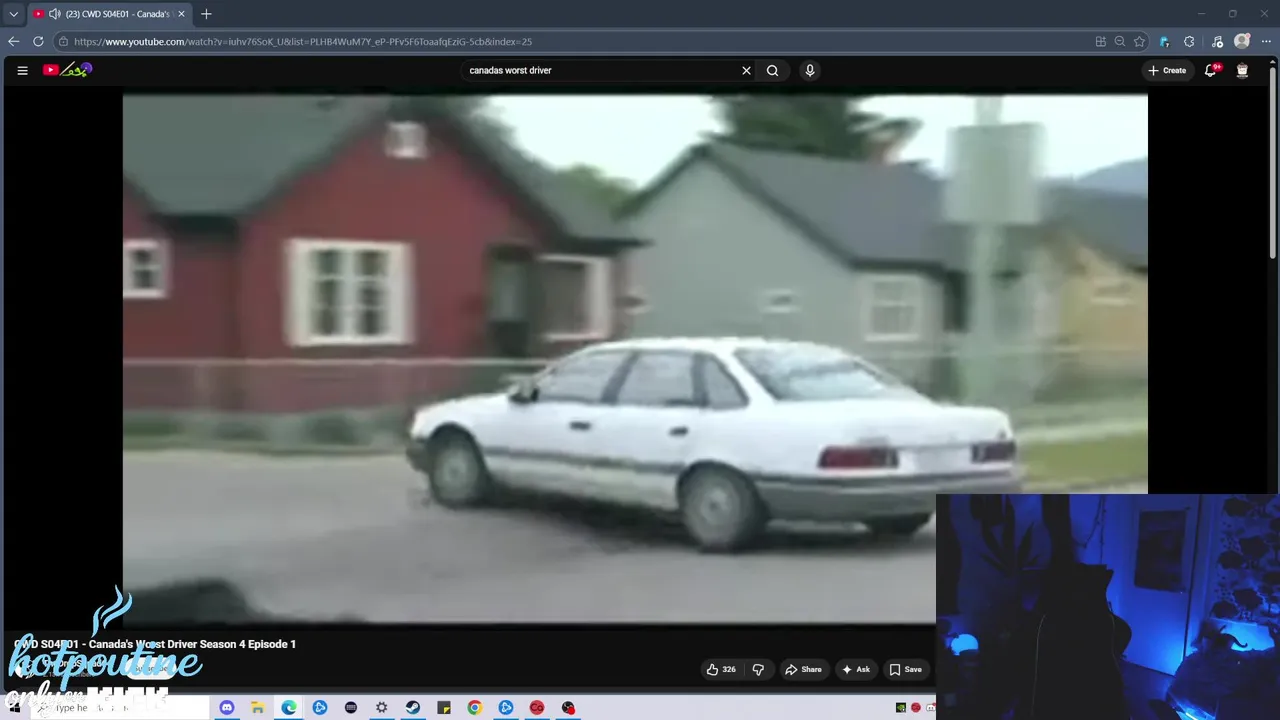Run search with magnifier button
Image resolution: width=1280 pixels, height=720 pixels.
point(772,70)
